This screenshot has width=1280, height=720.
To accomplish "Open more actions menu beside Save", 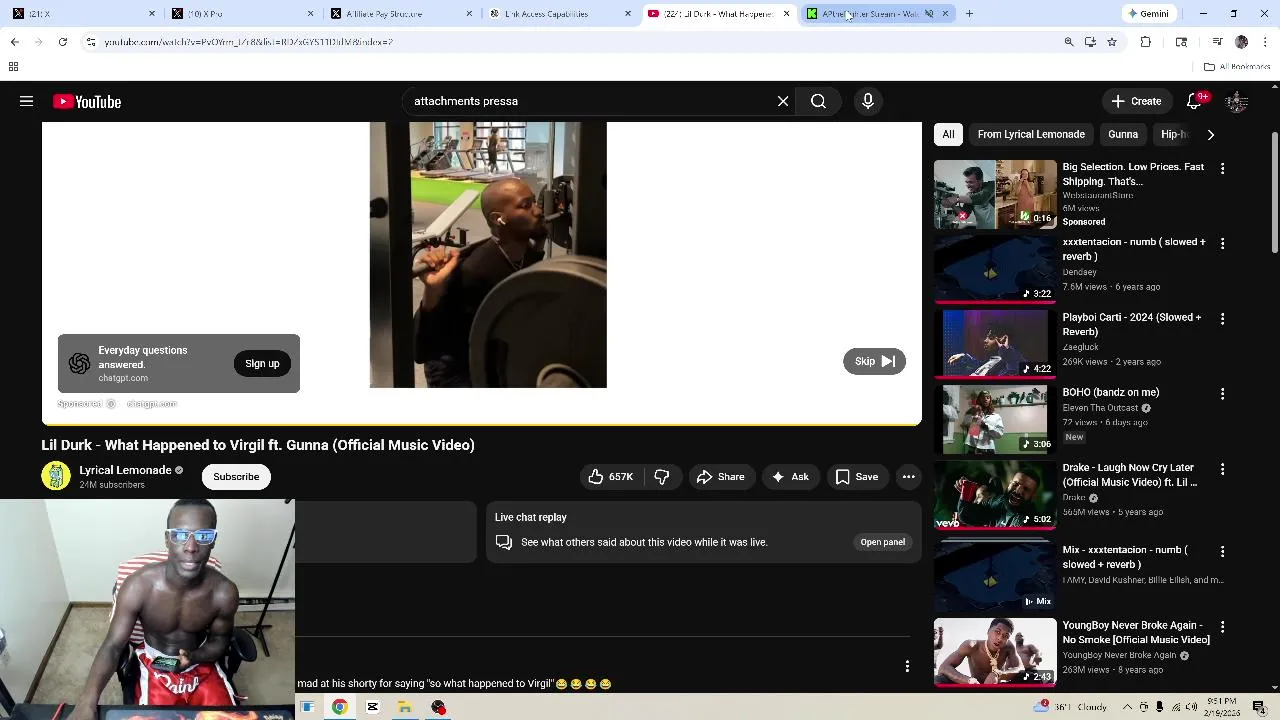I will coord(908,477).
